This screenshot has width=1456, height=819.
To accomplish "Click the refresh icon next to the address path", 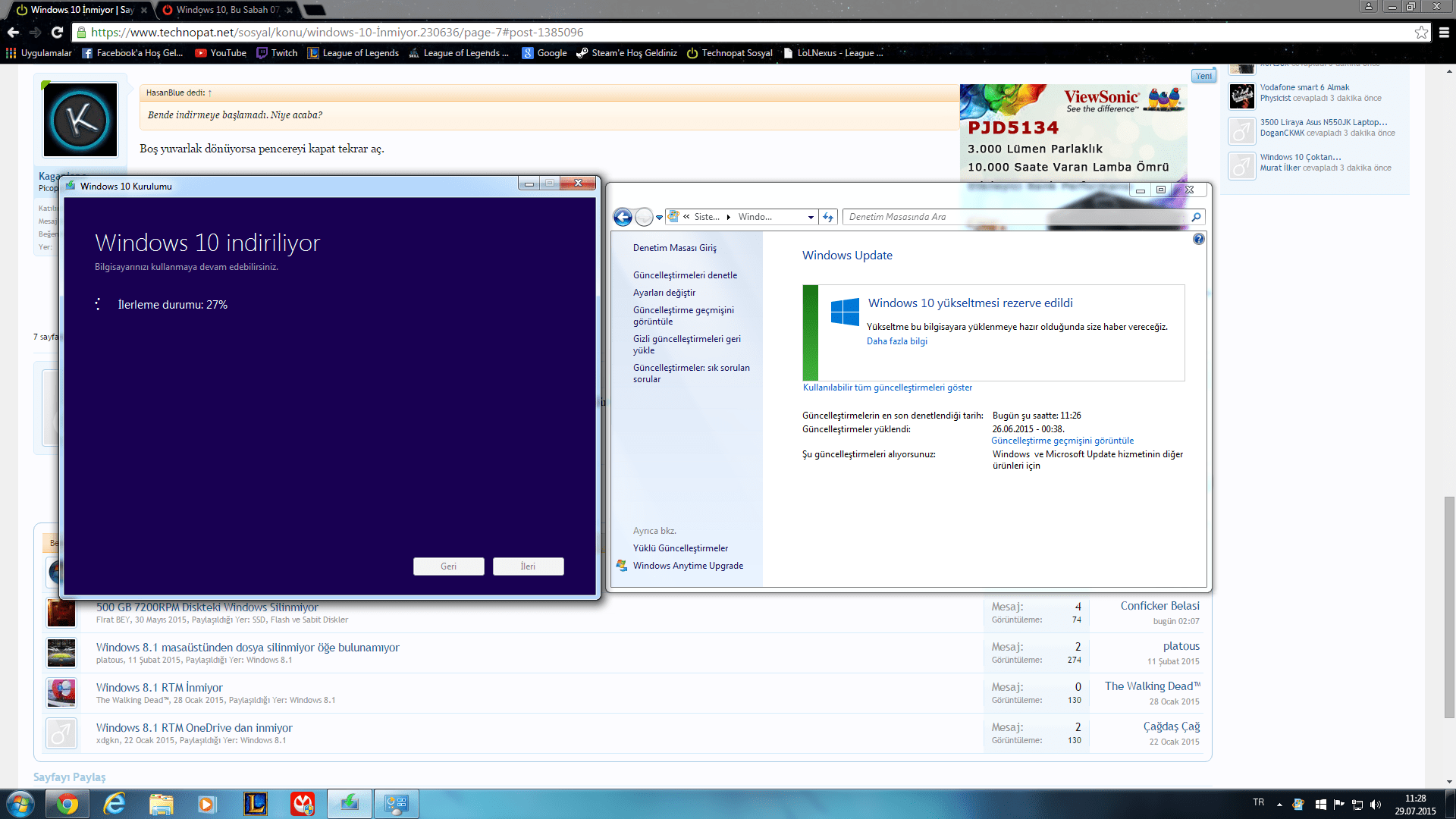I will click(828, 217).
